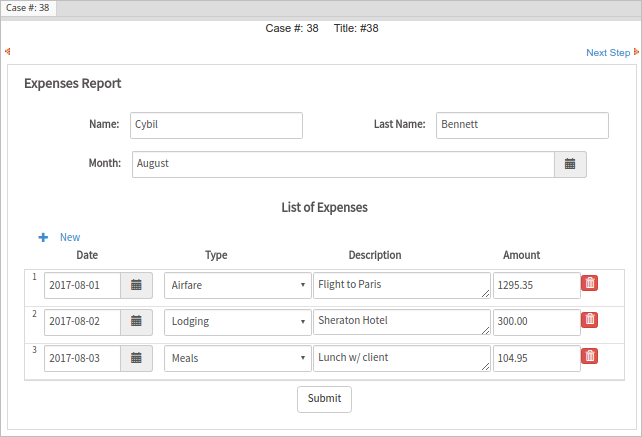
Task: Click the plus icon to add expense
Action: point(43,238)
